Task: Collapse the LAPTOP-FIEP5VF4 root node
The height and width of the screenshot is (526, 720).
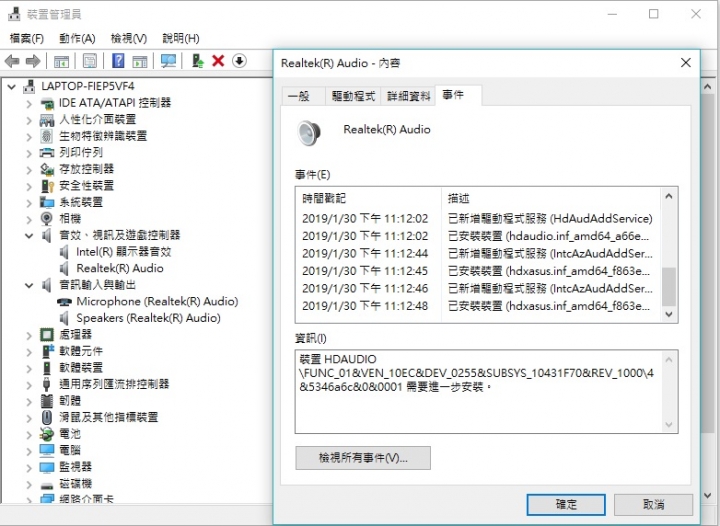Action: pyautogui.click(x=12, y=86)
